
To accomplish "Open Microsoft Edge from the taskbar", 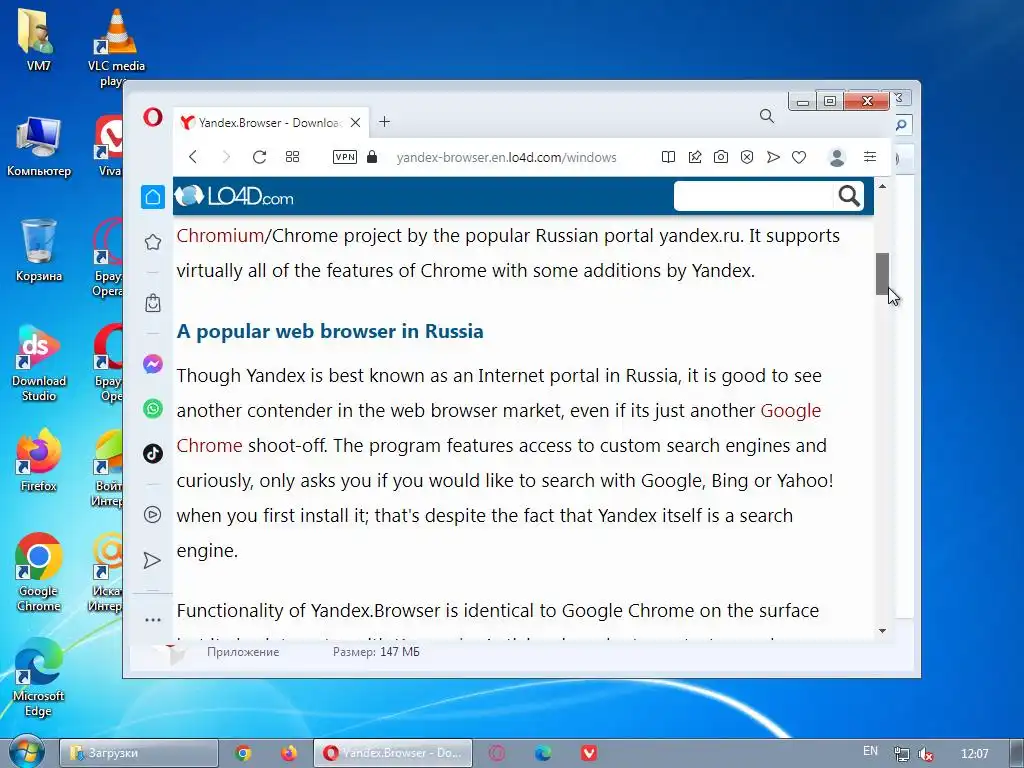I will pos(543,753).
